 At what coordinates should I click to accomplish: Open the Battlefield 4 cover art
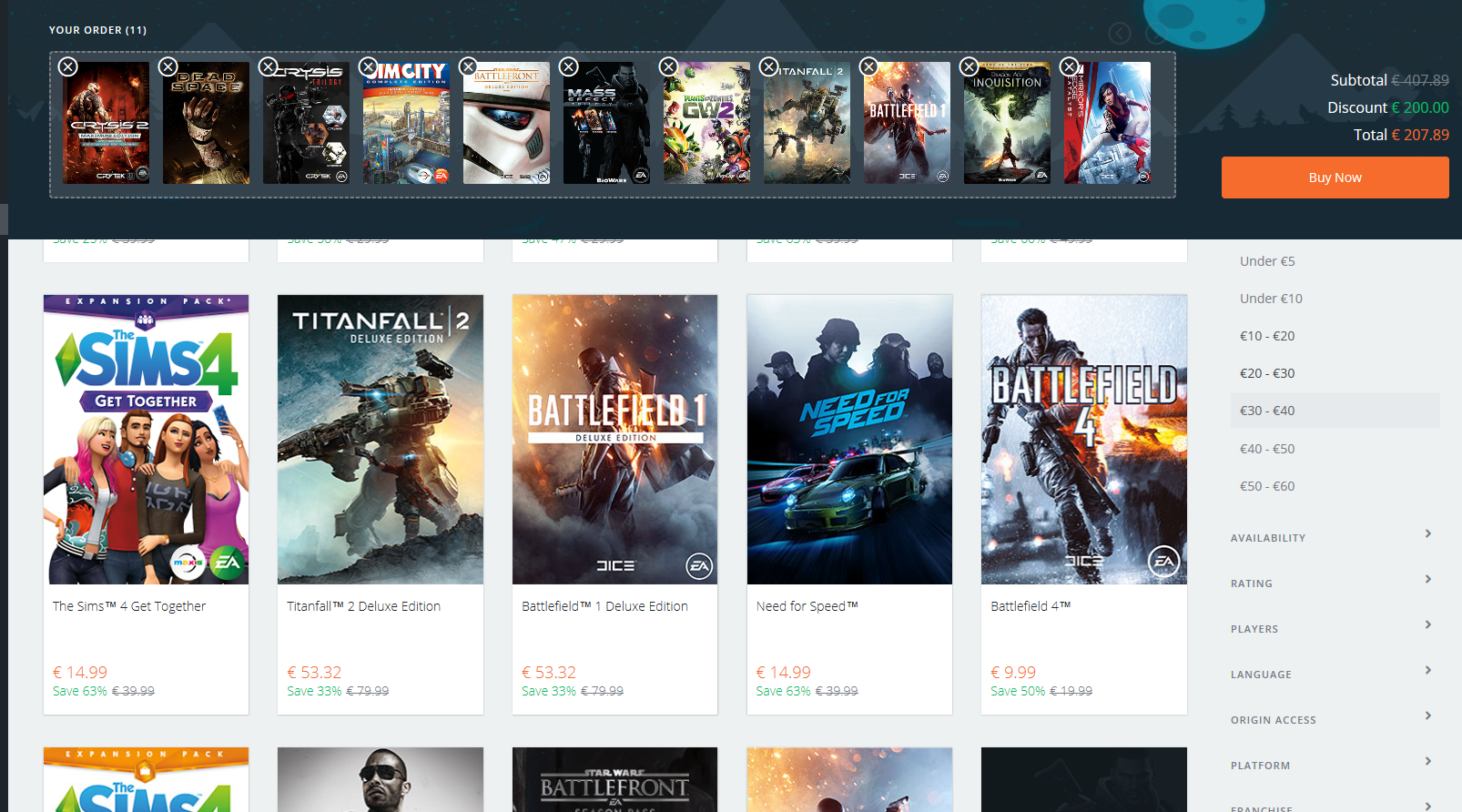(x=1084, y=440)
